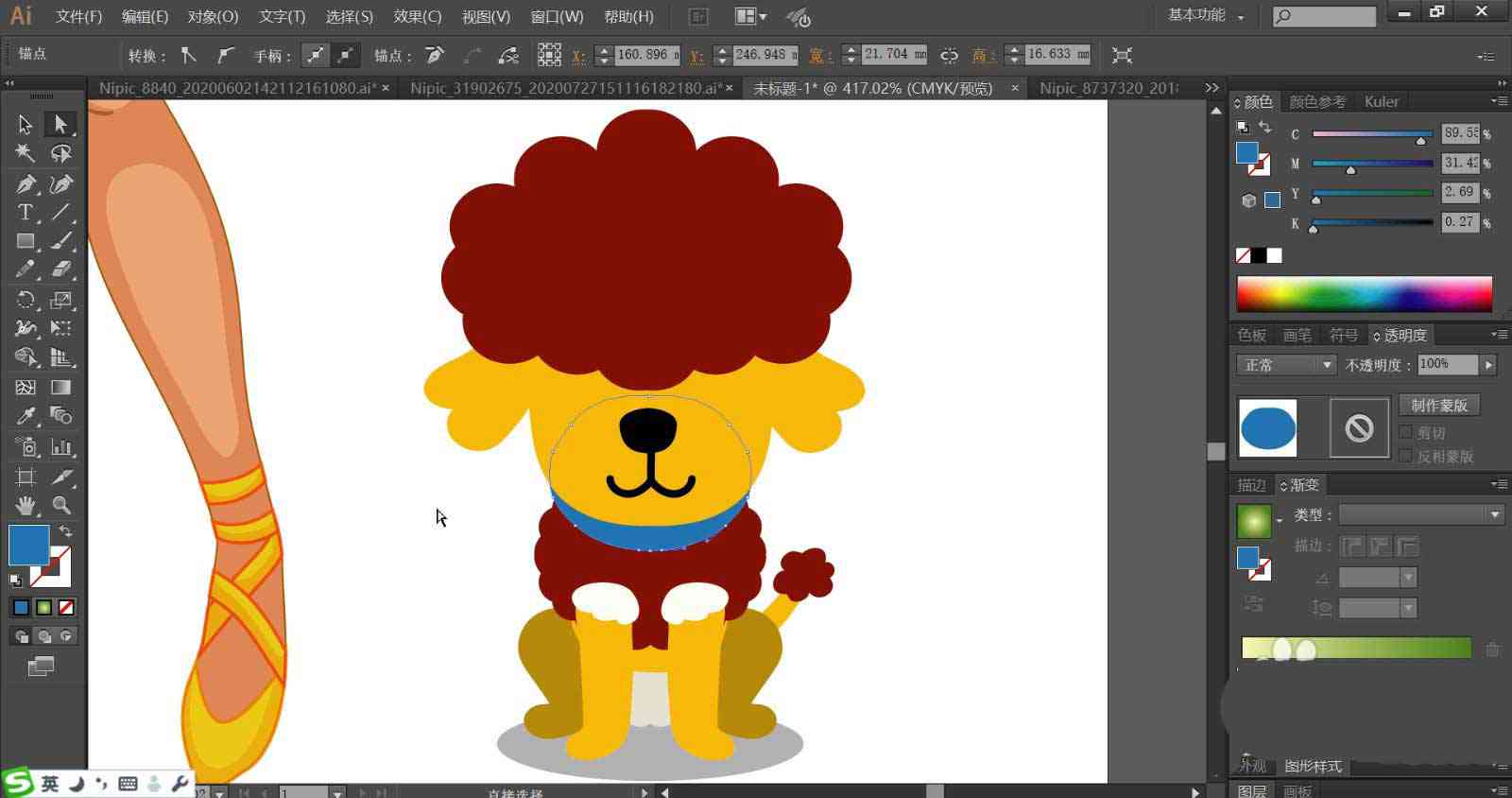
Task: Select the Symbol Sprayer tool
Action: click(25, 446)
